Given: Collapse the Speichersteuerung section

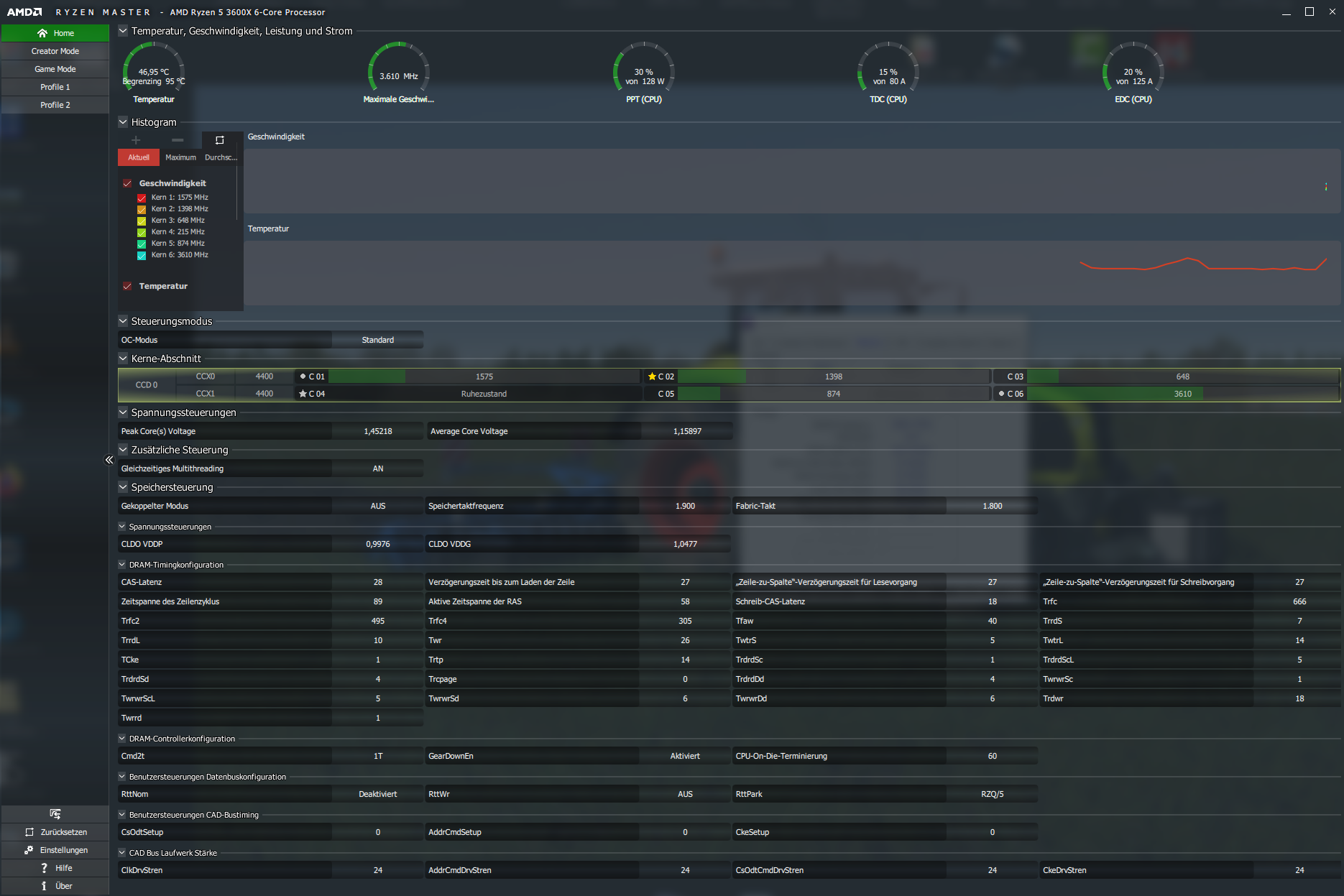Looking at the screenshot, I should [123, 487].
